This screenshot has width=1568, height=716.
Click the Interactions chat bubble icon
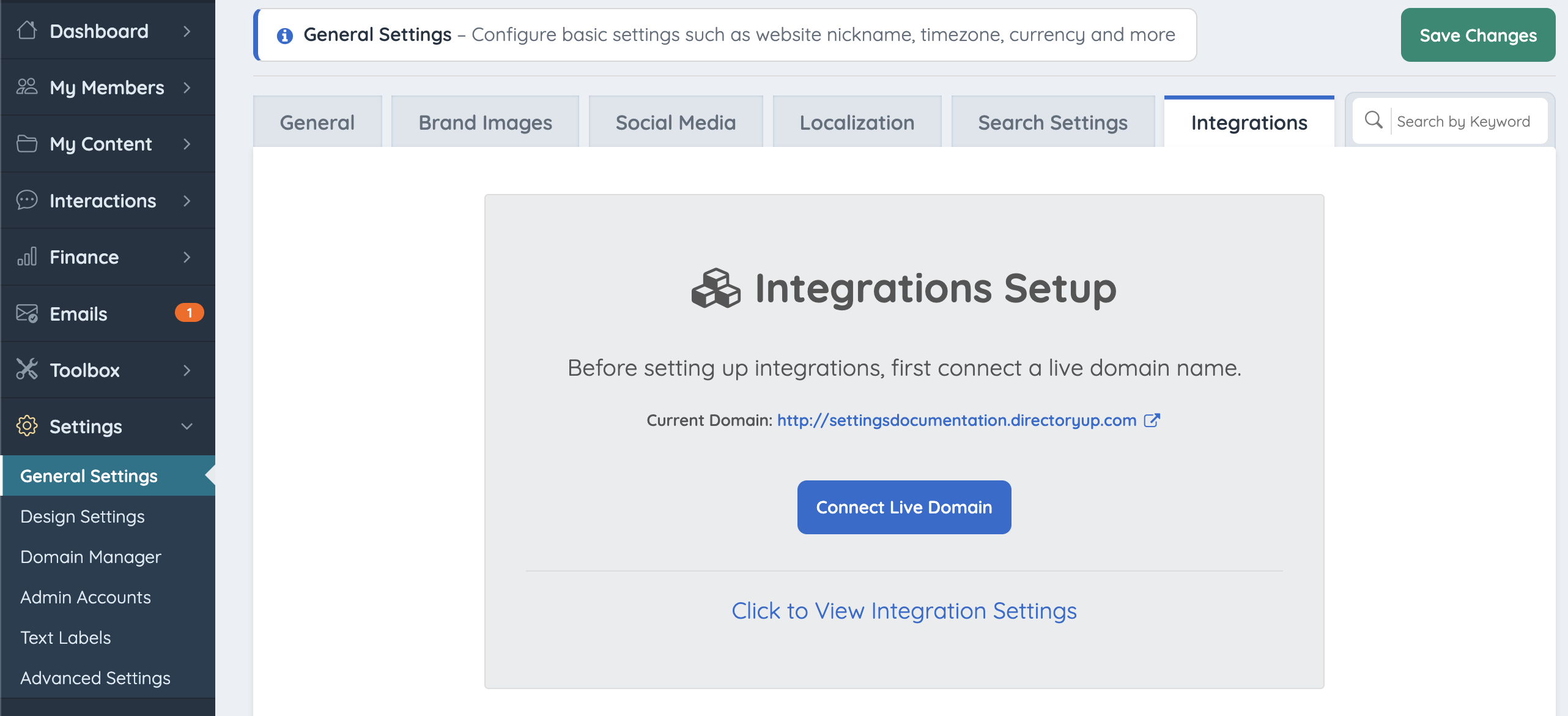27,200
